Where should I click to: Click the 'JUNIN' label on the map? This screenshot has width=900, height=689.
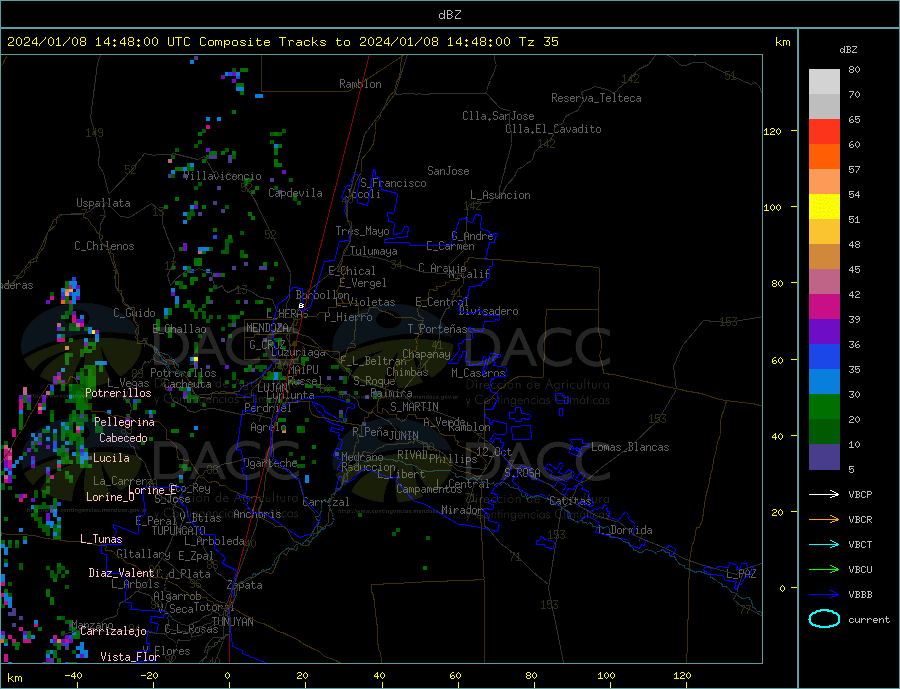[x=404, y=436]
